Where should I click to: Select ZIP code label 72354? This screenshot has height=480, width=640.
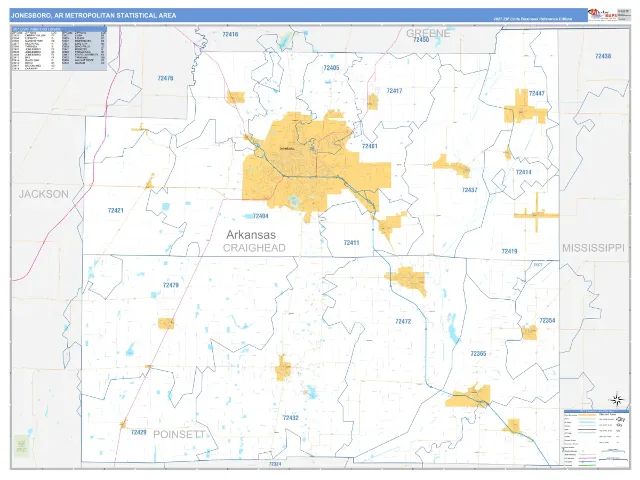(547, 321)
